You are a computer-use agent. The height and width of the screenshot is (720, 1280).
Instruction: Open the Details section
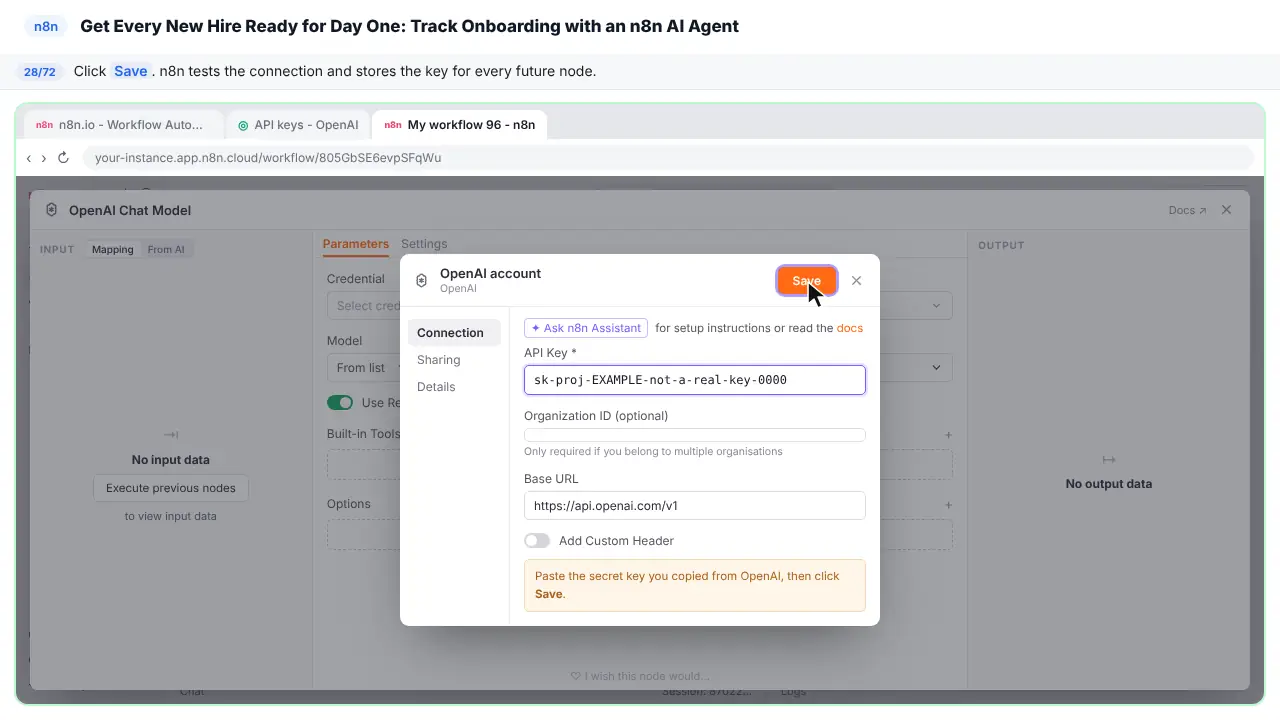point(436,387)
